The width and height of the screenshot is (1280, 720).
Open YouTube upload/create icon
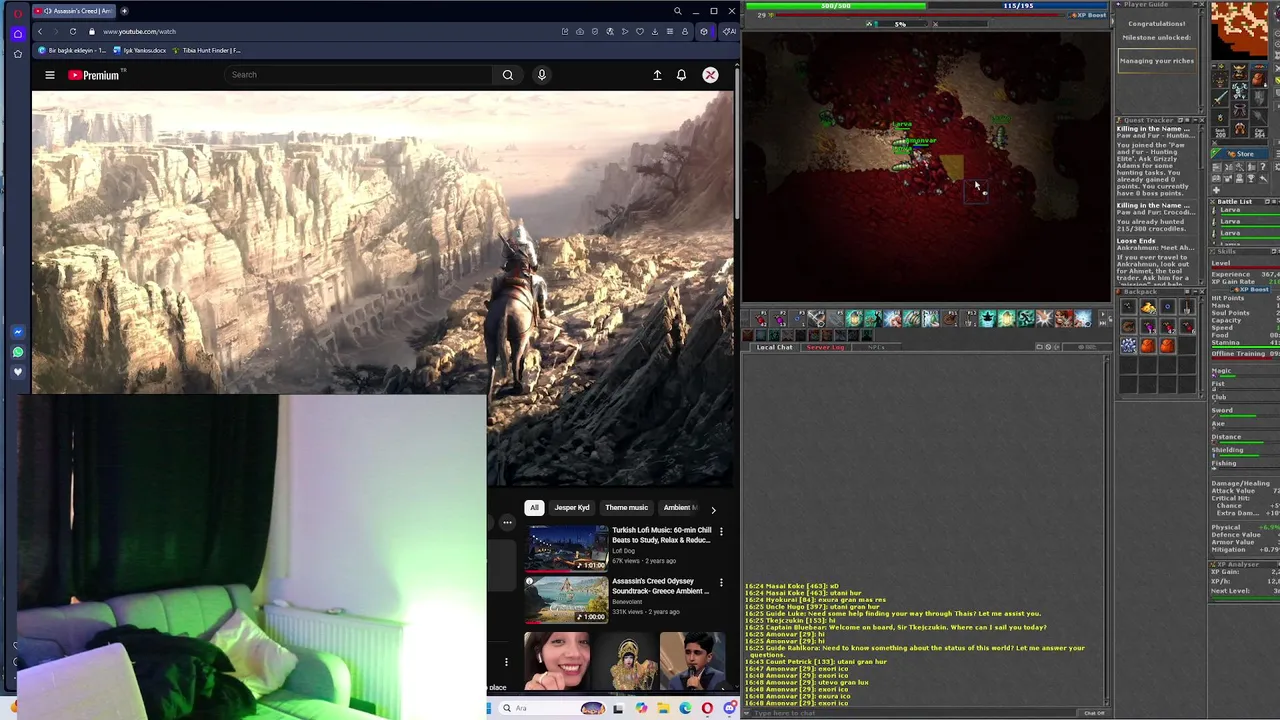(x=657, y=75)
